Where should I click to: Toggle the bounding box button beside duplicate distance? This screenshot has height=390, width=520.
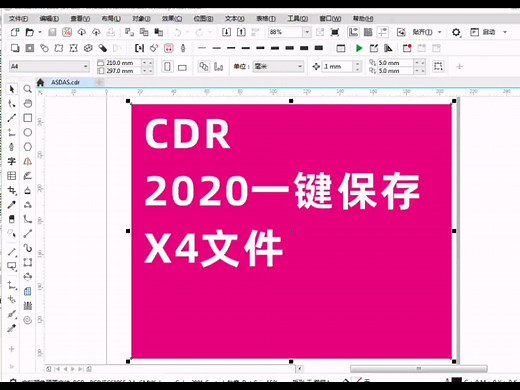pyautogui.click(x=438, y=66)
